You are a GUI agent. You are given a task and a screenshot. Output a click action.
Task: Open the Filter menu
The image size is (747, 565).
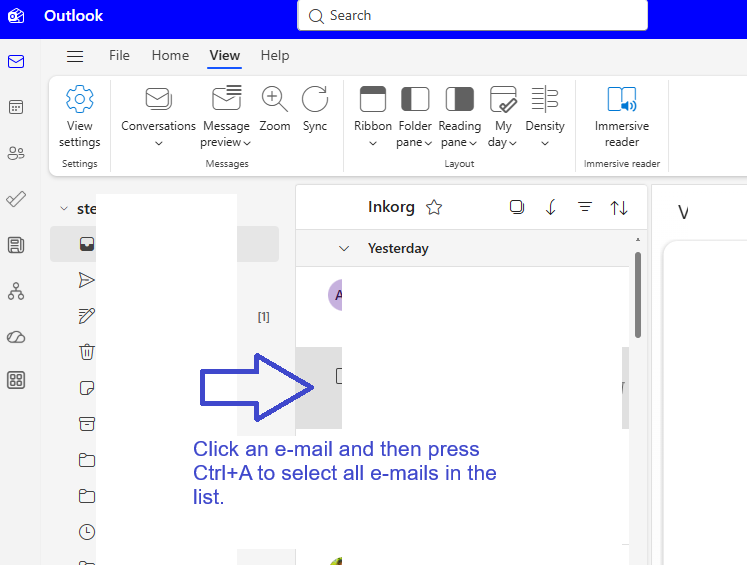tap(585, 207)
